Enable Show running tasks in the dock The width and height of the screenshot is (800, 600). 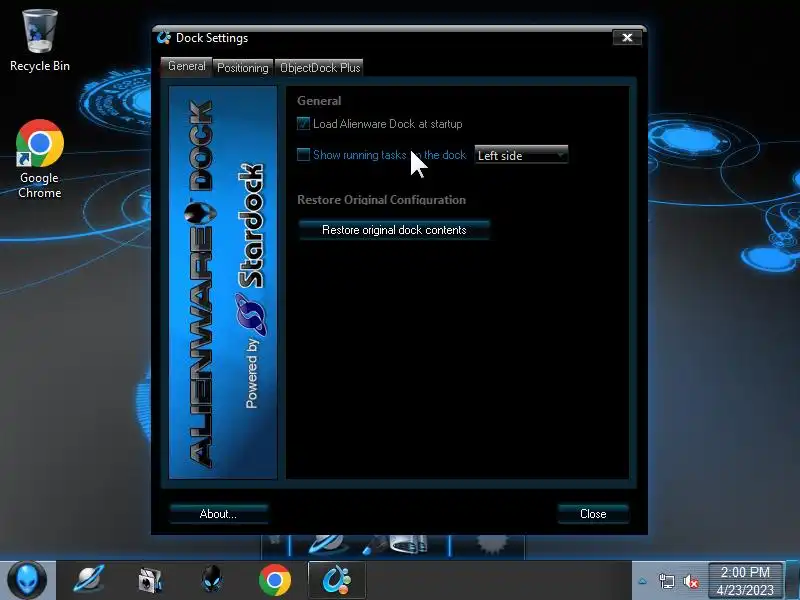click(303, 155)
